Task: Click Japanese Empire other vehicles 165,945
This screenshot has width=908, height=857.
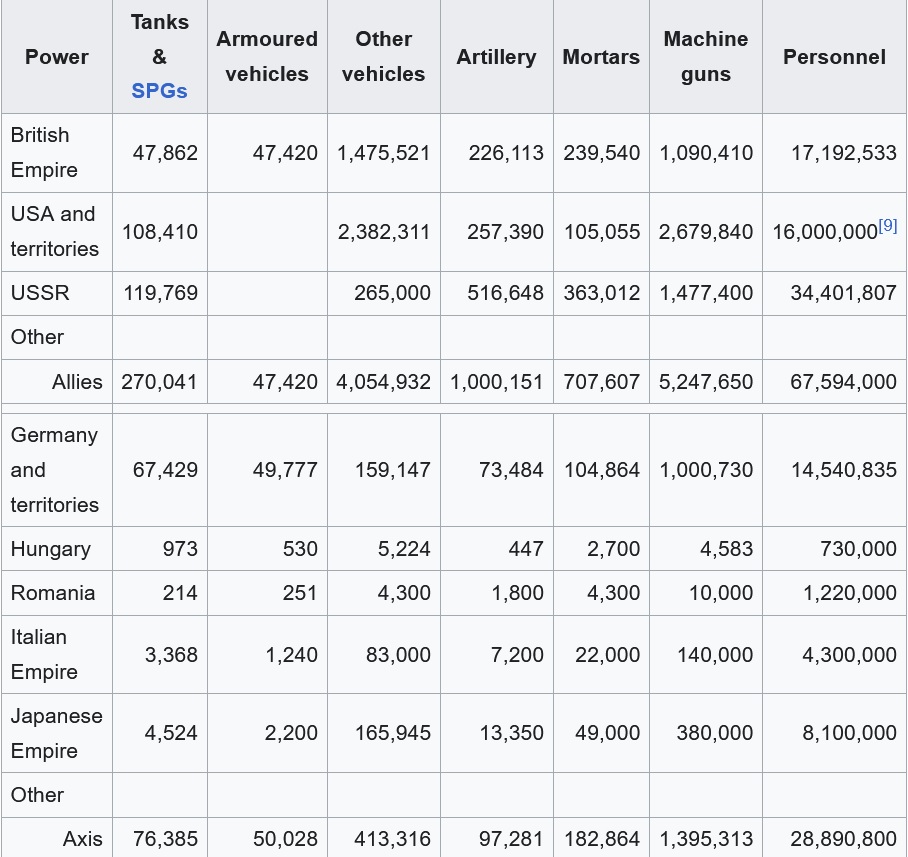Action: [x=393, y=733]
